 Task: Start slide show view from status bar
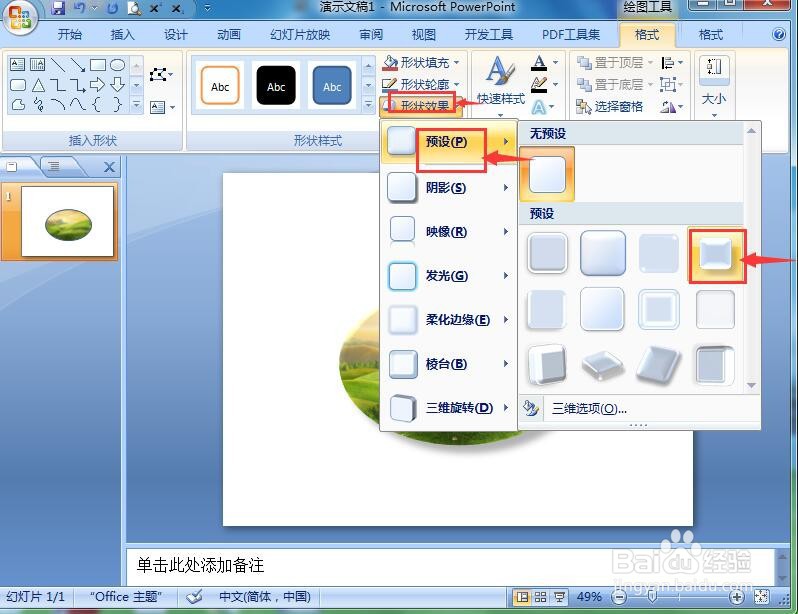point(559,597)
